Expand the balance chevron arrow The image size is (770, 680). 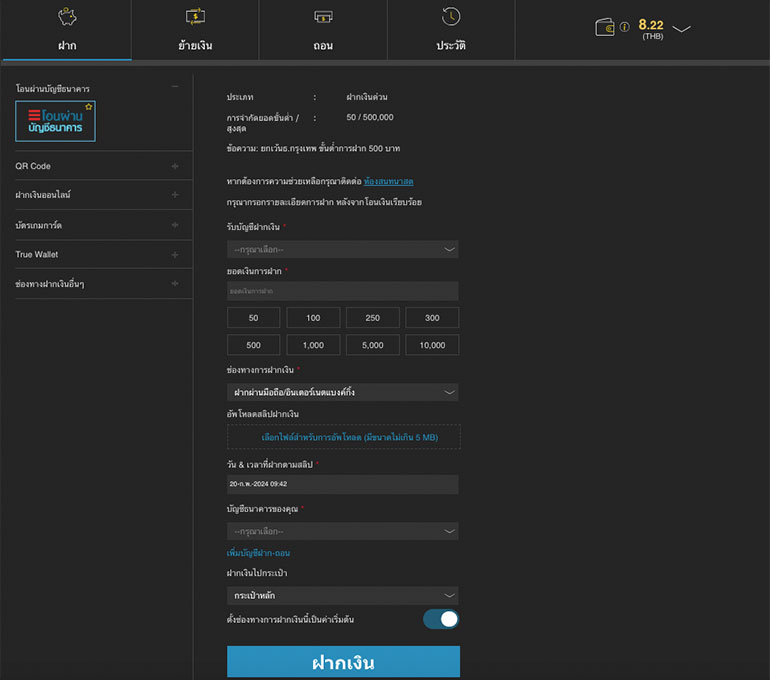[681, 29]
